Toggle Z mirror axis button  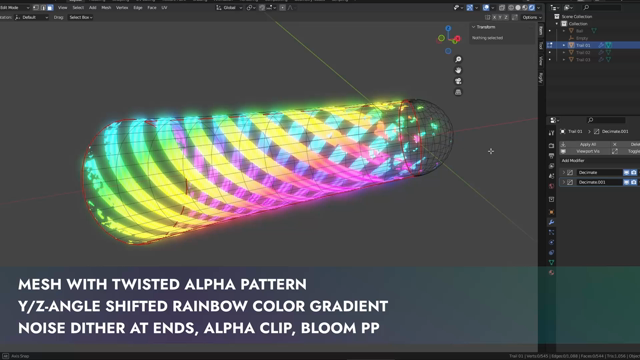point(506,18)
